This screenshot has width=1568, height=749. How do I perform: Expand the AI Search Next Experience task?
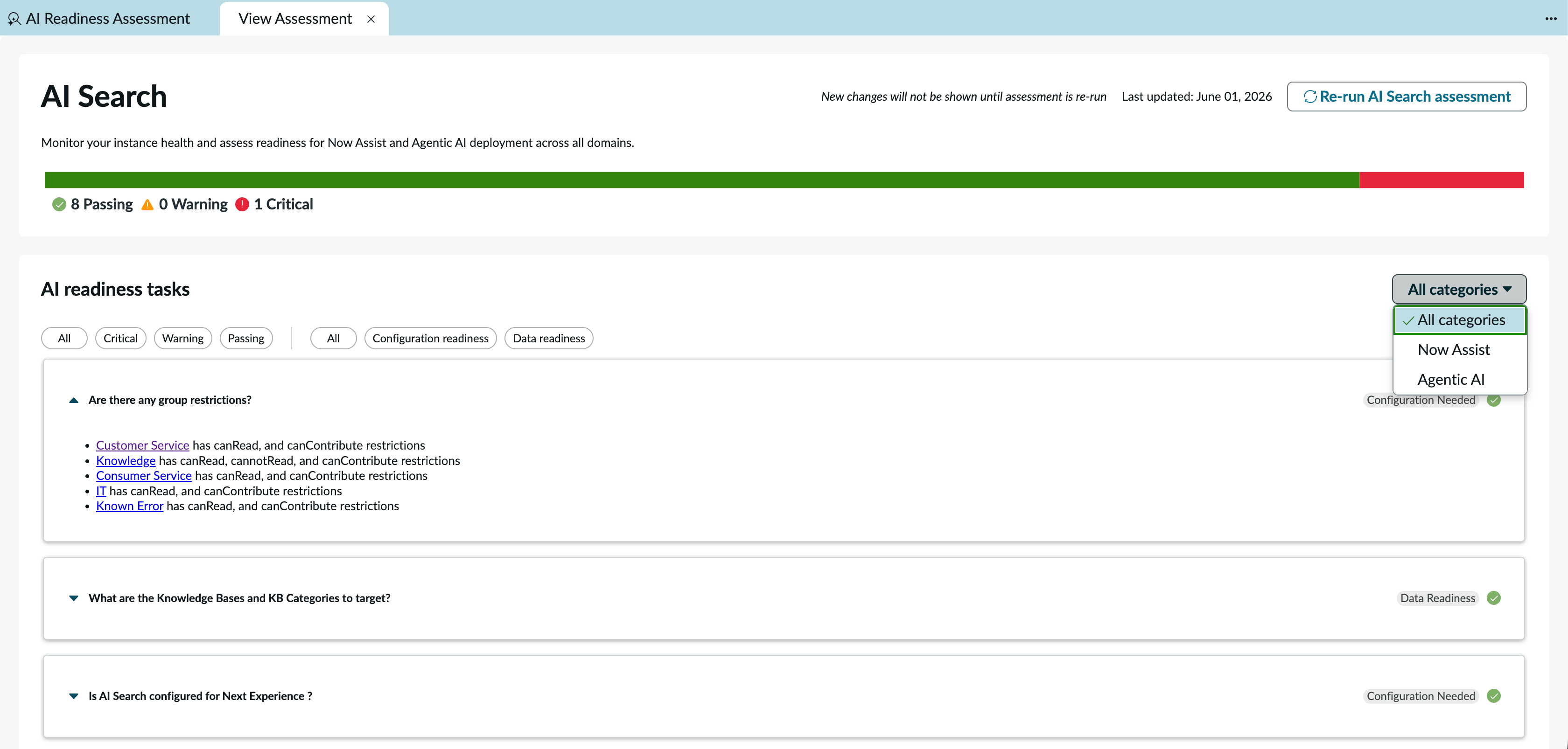pos(74,696)
